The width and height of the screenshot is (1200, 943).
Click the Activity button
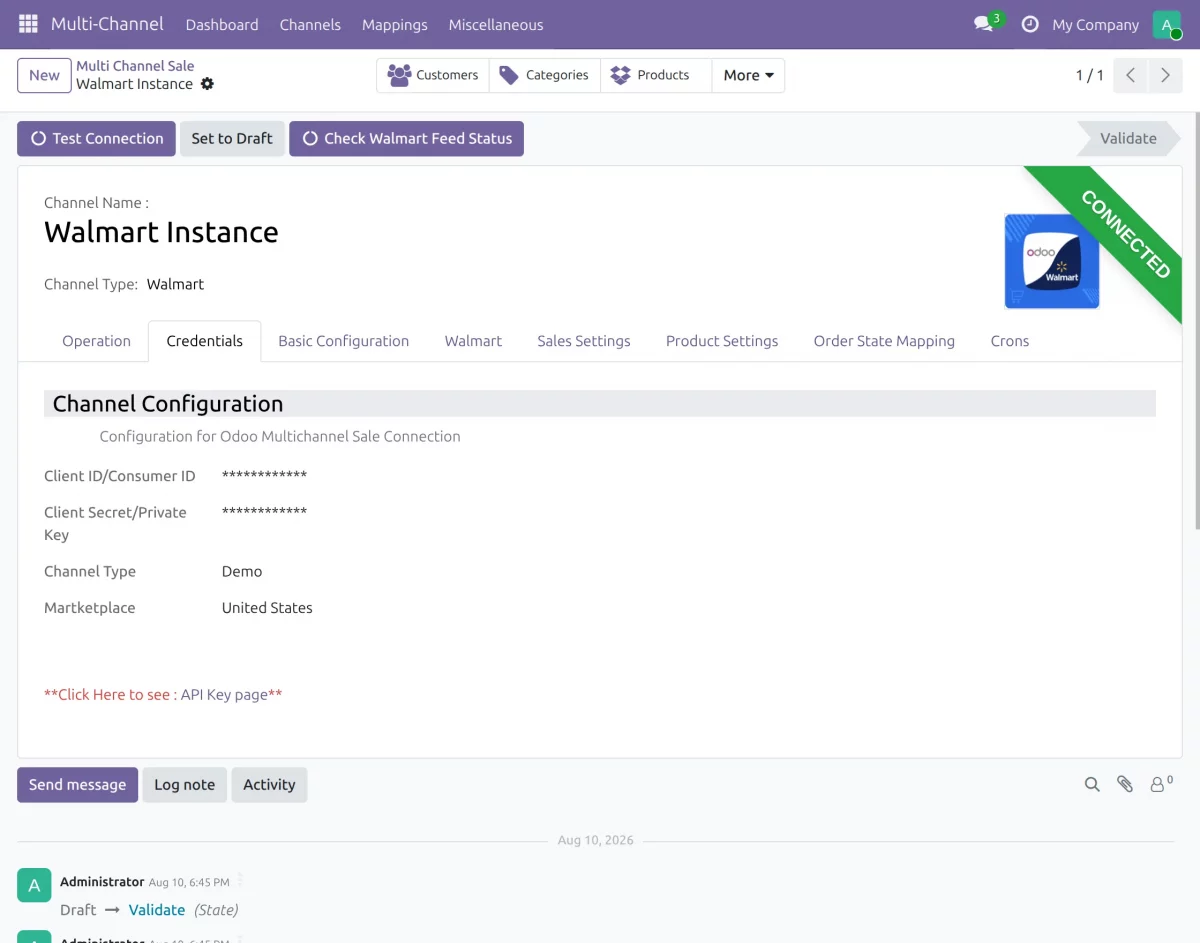pyautogui.click(x=269, y=785)
